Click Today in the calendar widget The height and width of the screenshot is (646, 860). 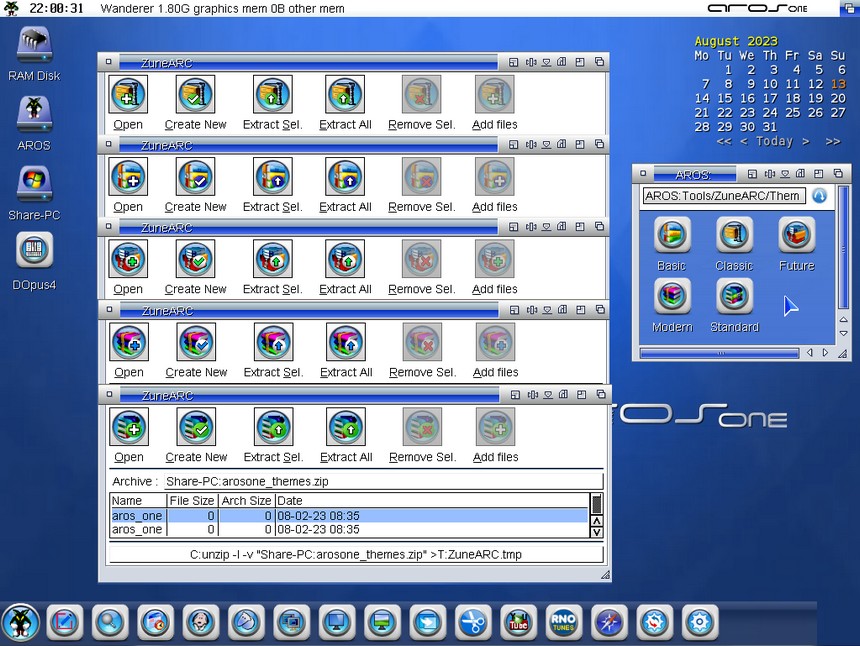click(x=774, y=142)
